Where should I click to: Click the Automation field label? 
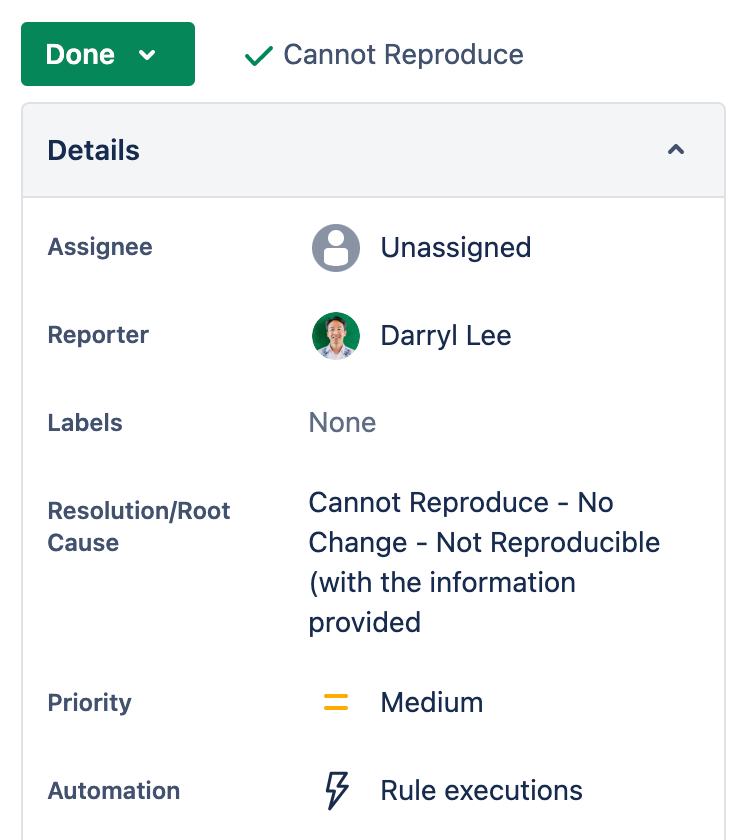(114, 791)
